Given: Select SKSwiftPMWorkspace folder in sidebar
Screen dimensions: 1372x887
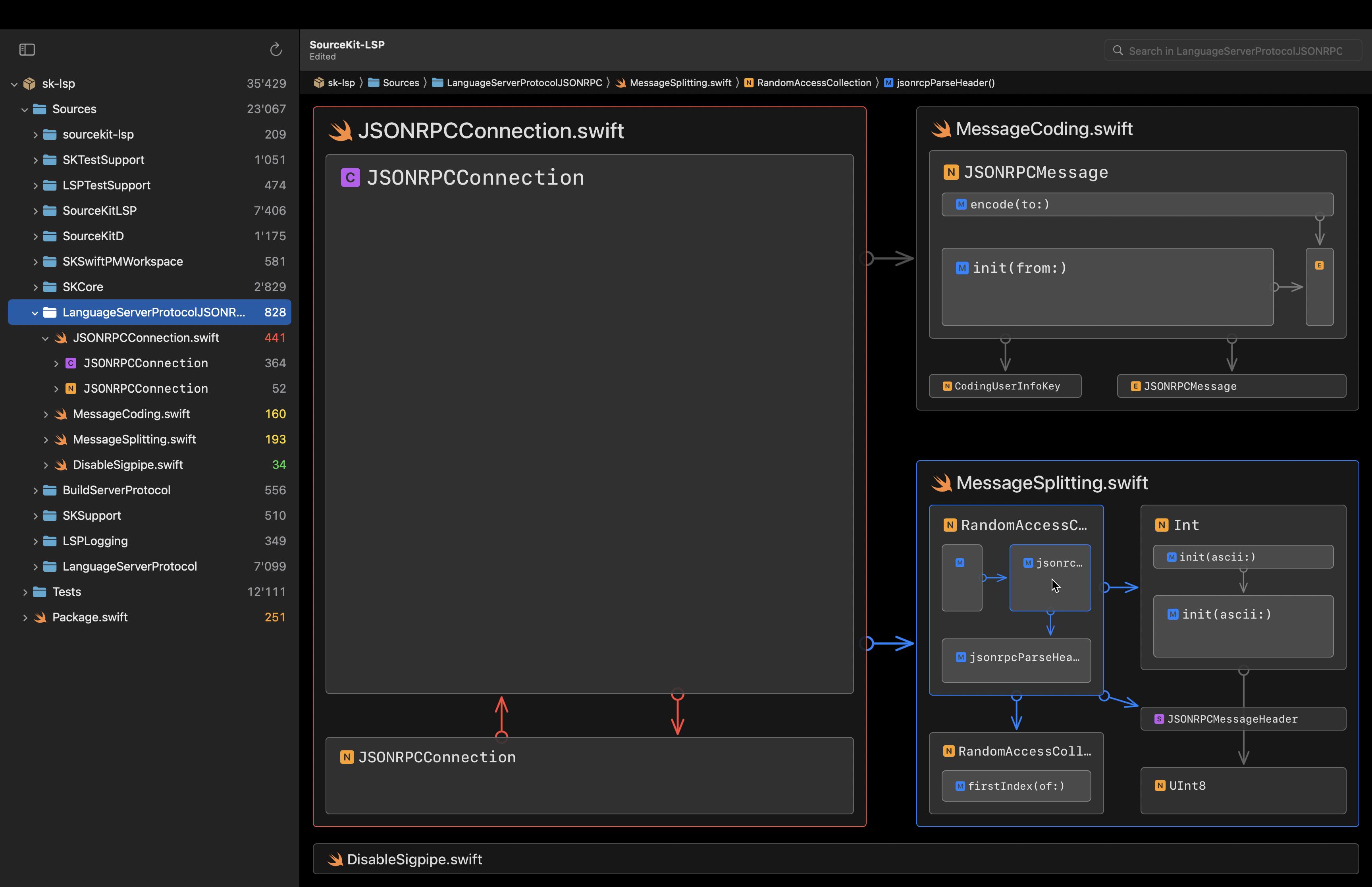Looking at the screenshot, I should 150,262.
